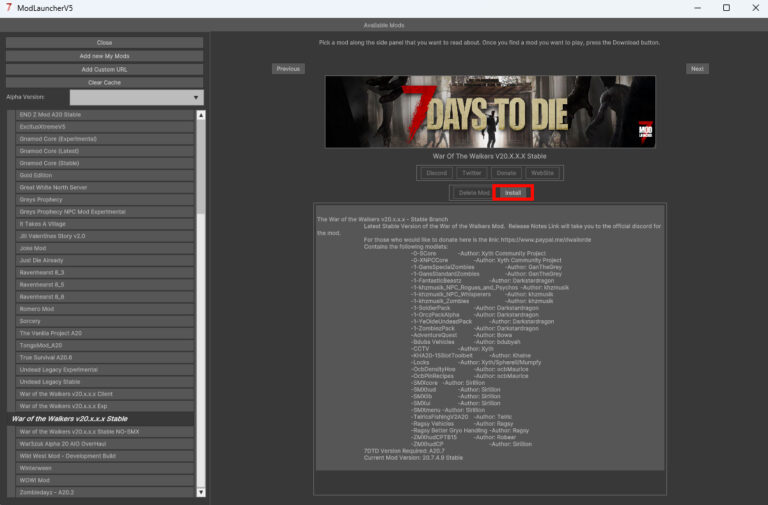The height and width of the screenshot is (505, 768).
Task: Select Ravenhearst 8_8
Action: click(x=105, y=297)
